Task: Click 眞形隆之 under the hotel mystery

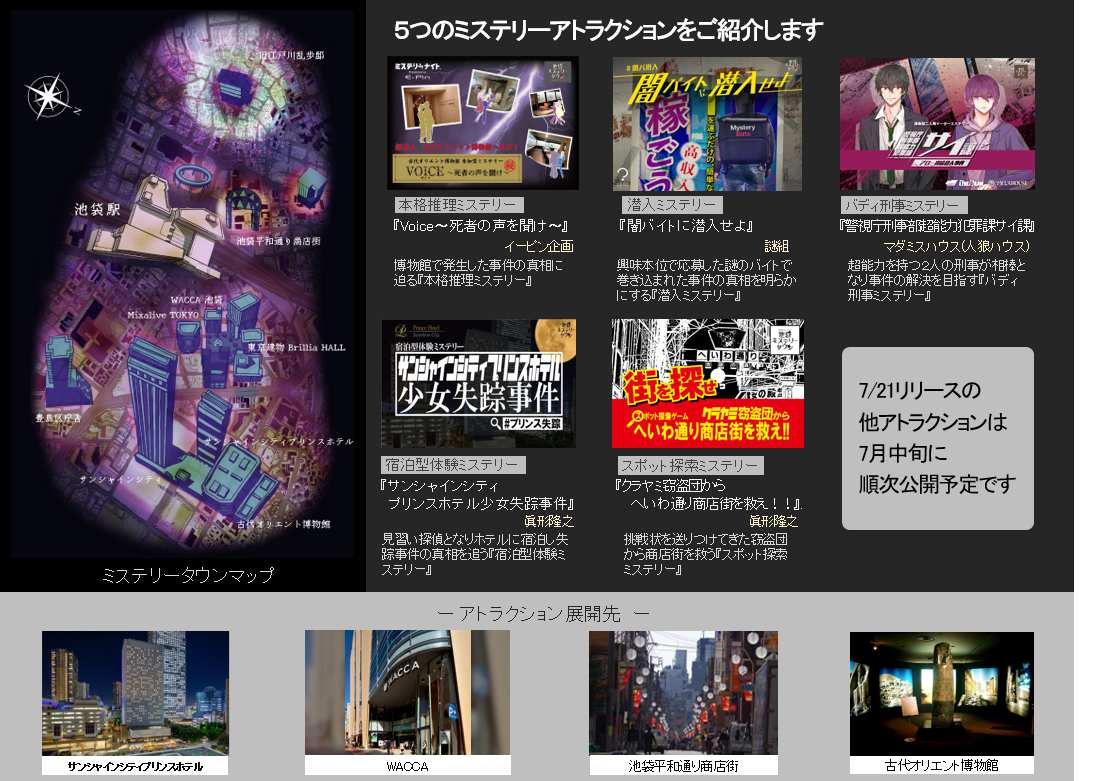Action: click(x=549, y=521)
